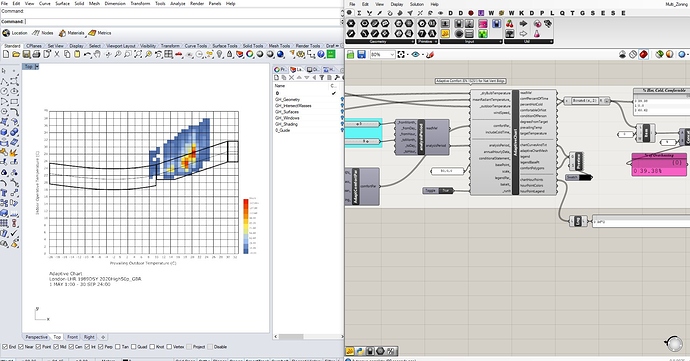Open the Curve Tools toolbar tab
The image size is (690, 361).
(196, 46)
